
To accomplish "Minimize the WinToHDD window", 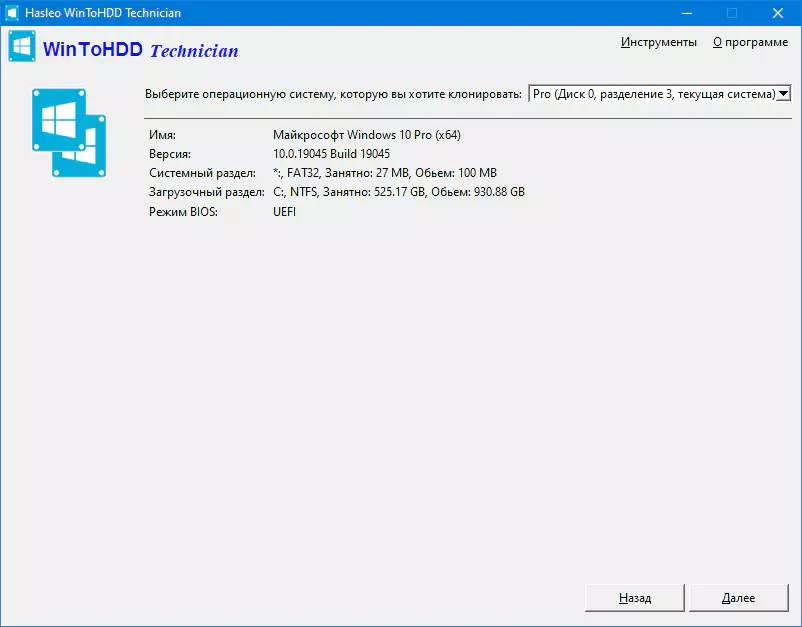I will click(687, 13).
